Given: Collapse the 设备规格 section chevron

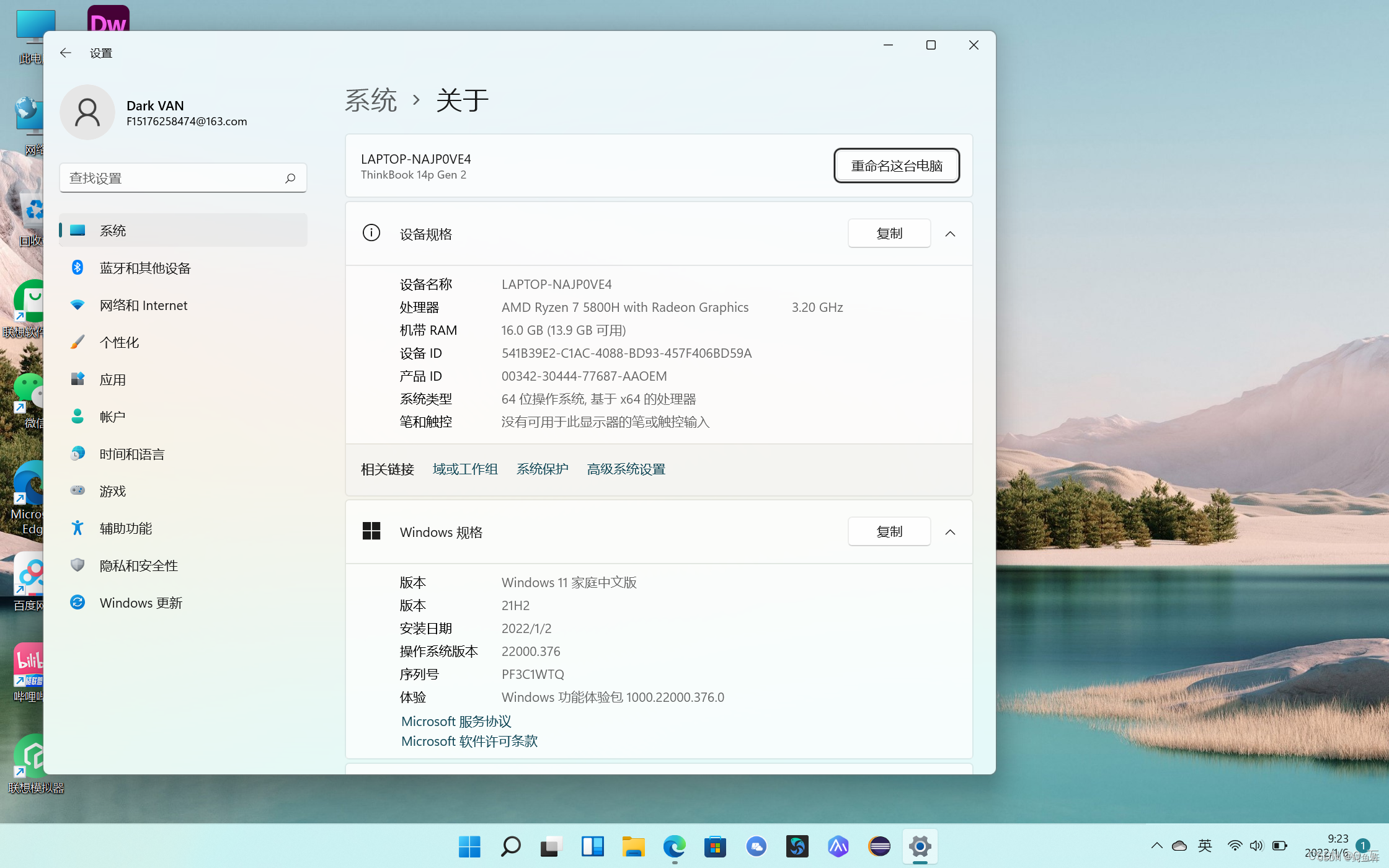Looking at the screenshot, I should pos(950,234).
